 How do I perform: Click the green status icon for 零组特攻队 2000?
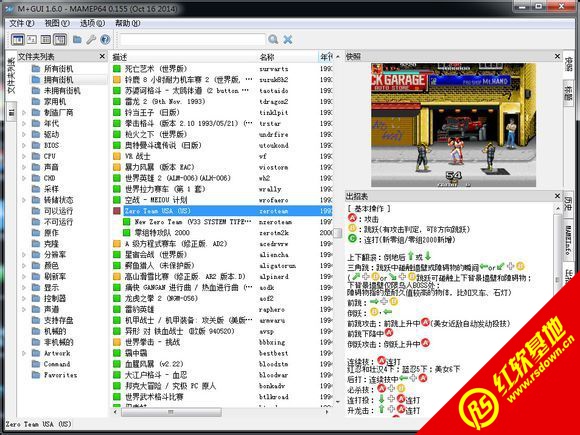point(127,233)
